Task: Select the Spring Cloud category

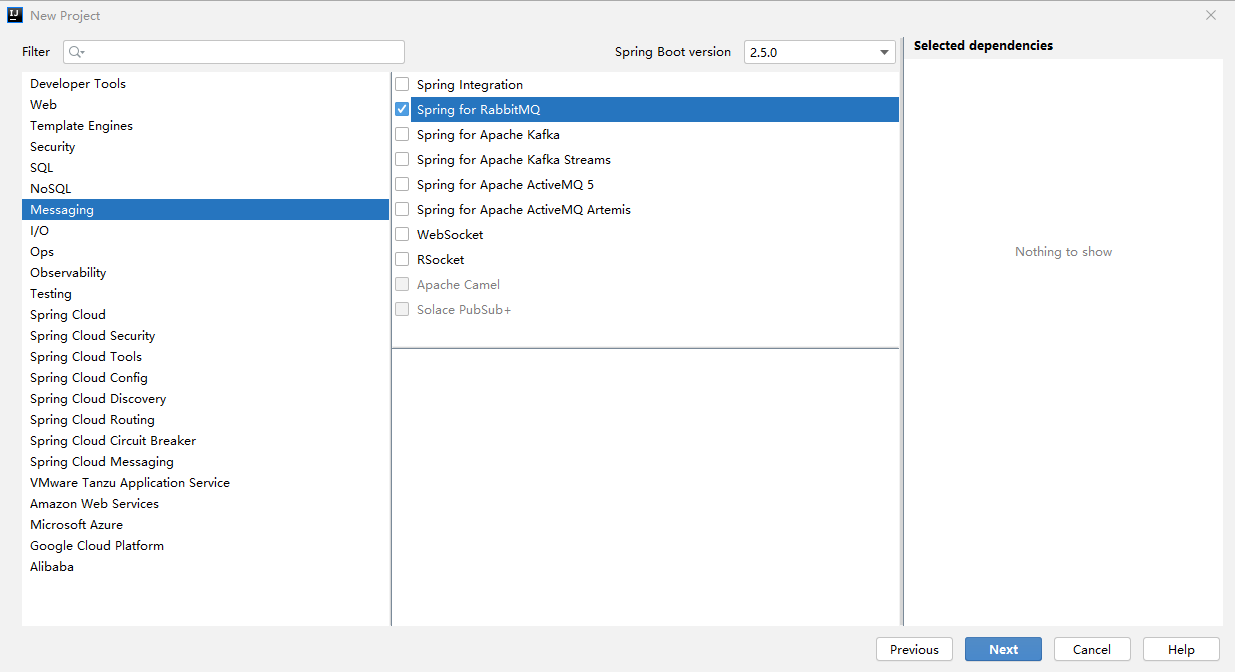Action: point(205,315)
